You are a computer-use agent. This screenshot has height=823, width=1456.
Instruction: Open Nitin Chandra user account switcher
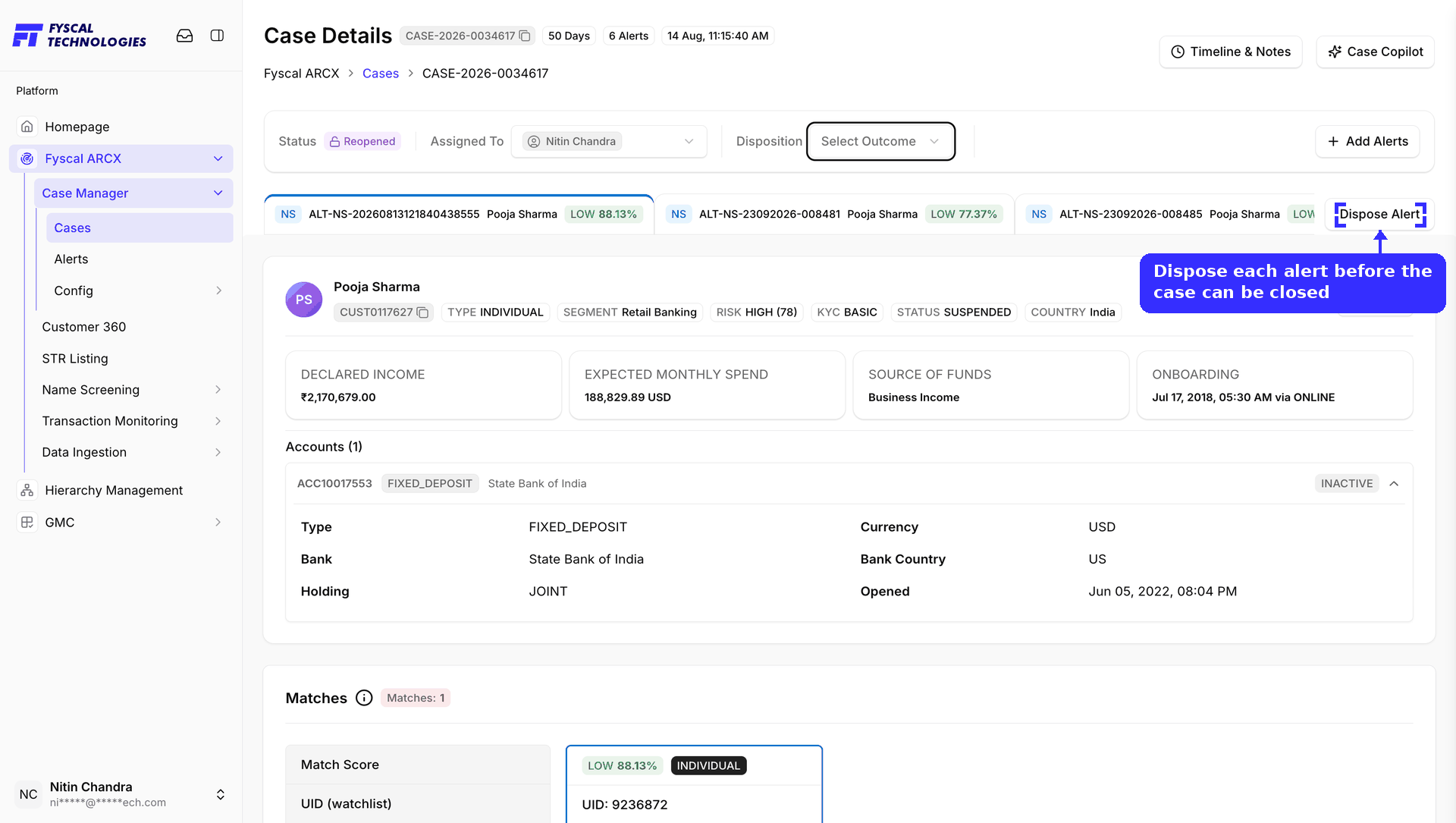click(x=220, y=794)
